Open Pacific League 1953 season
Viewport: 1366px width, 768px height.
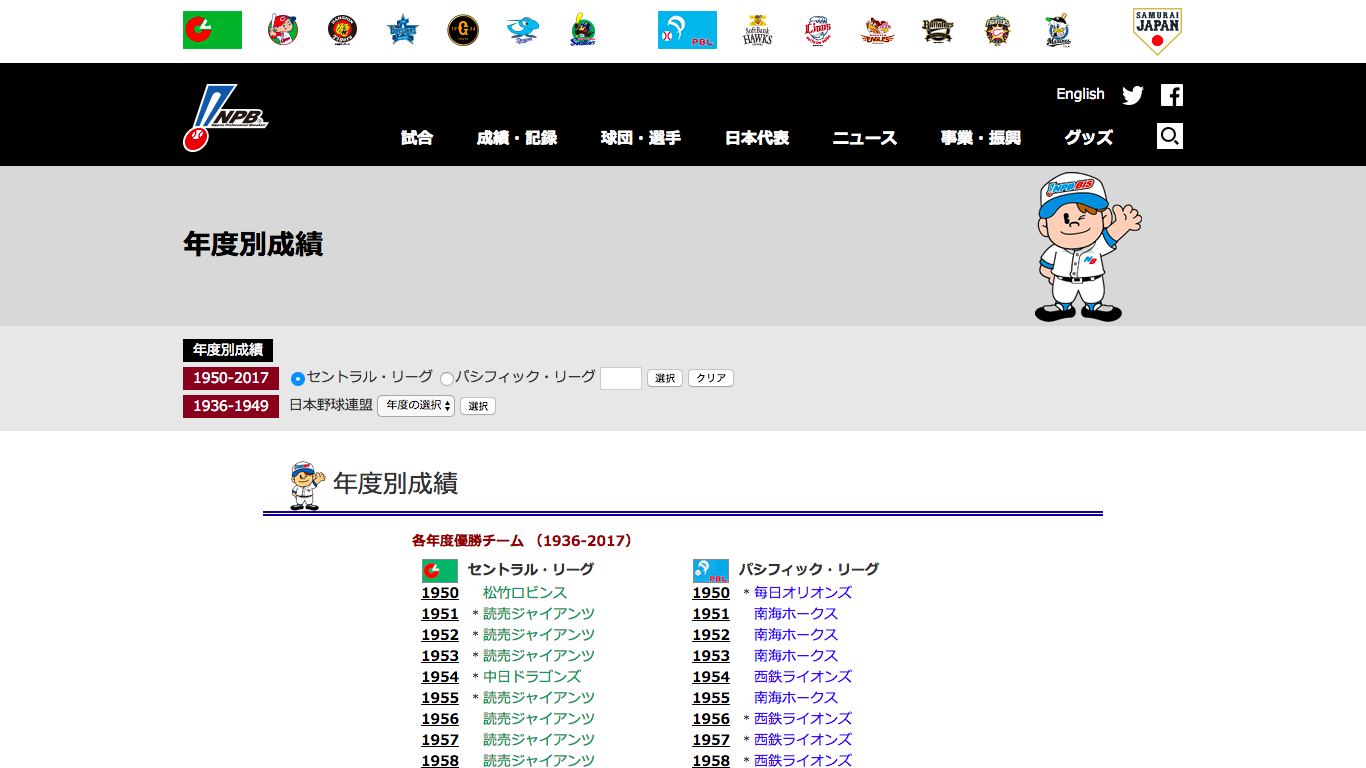[x=711, y=656]
